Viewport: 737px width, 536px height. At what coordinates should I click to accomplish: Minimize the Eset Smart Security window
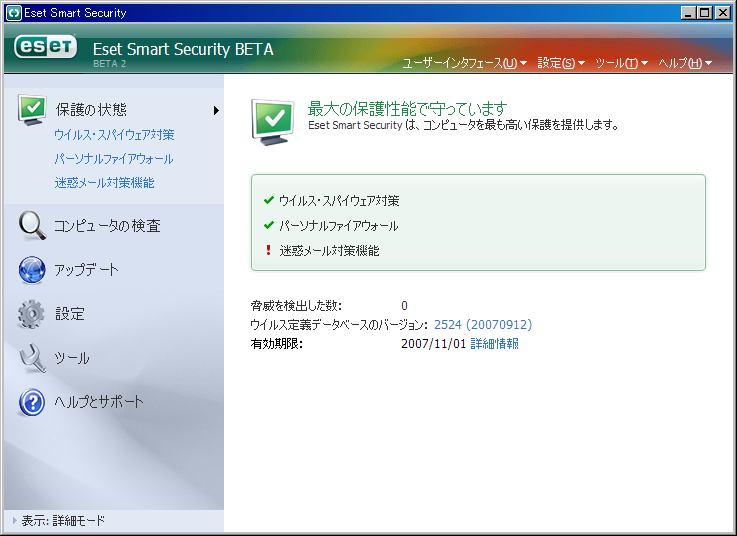click(688, 13)
